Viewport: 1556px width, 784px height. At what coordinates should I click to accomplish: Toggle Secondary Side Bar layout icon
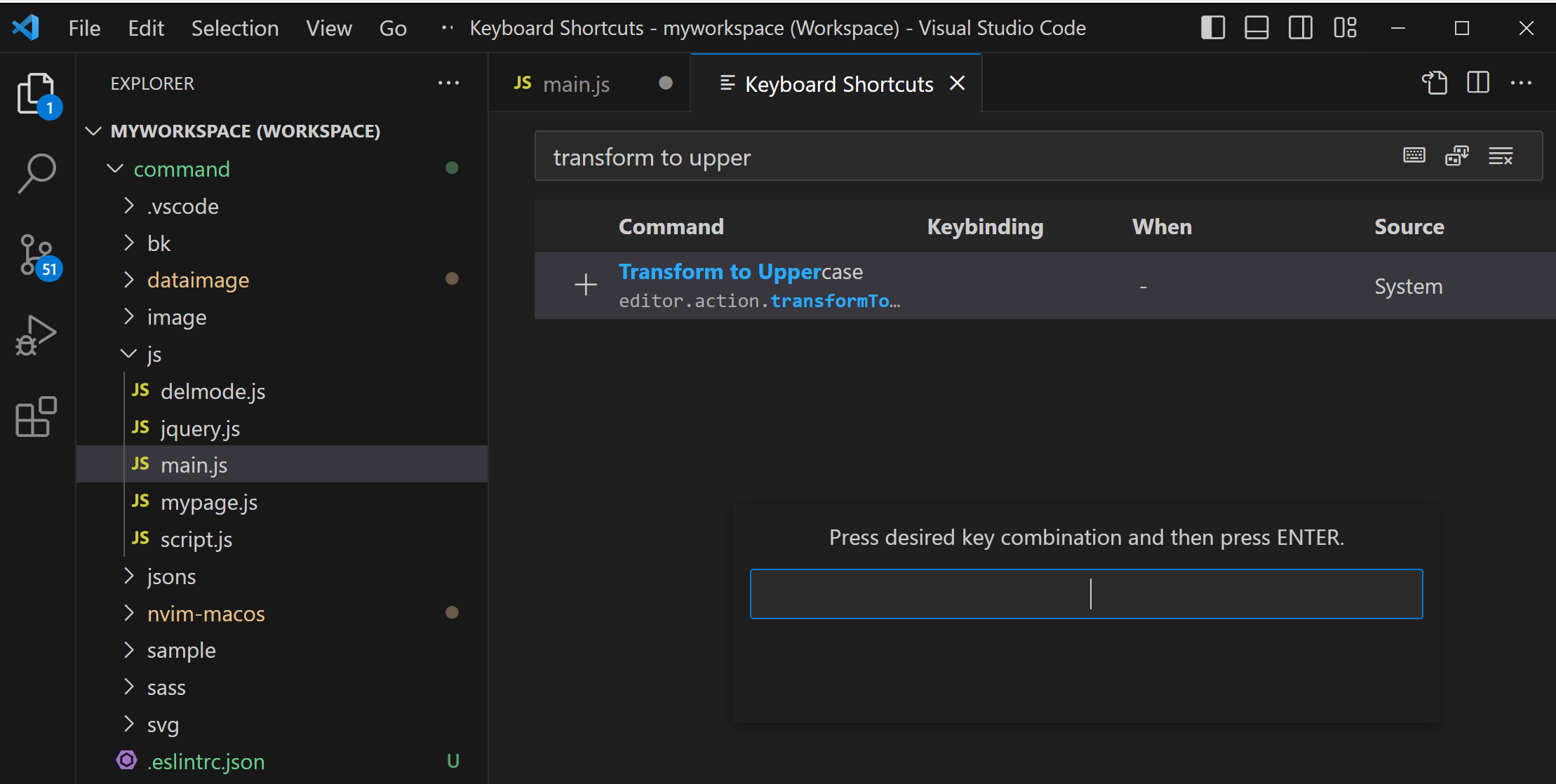coord(1301,28)
